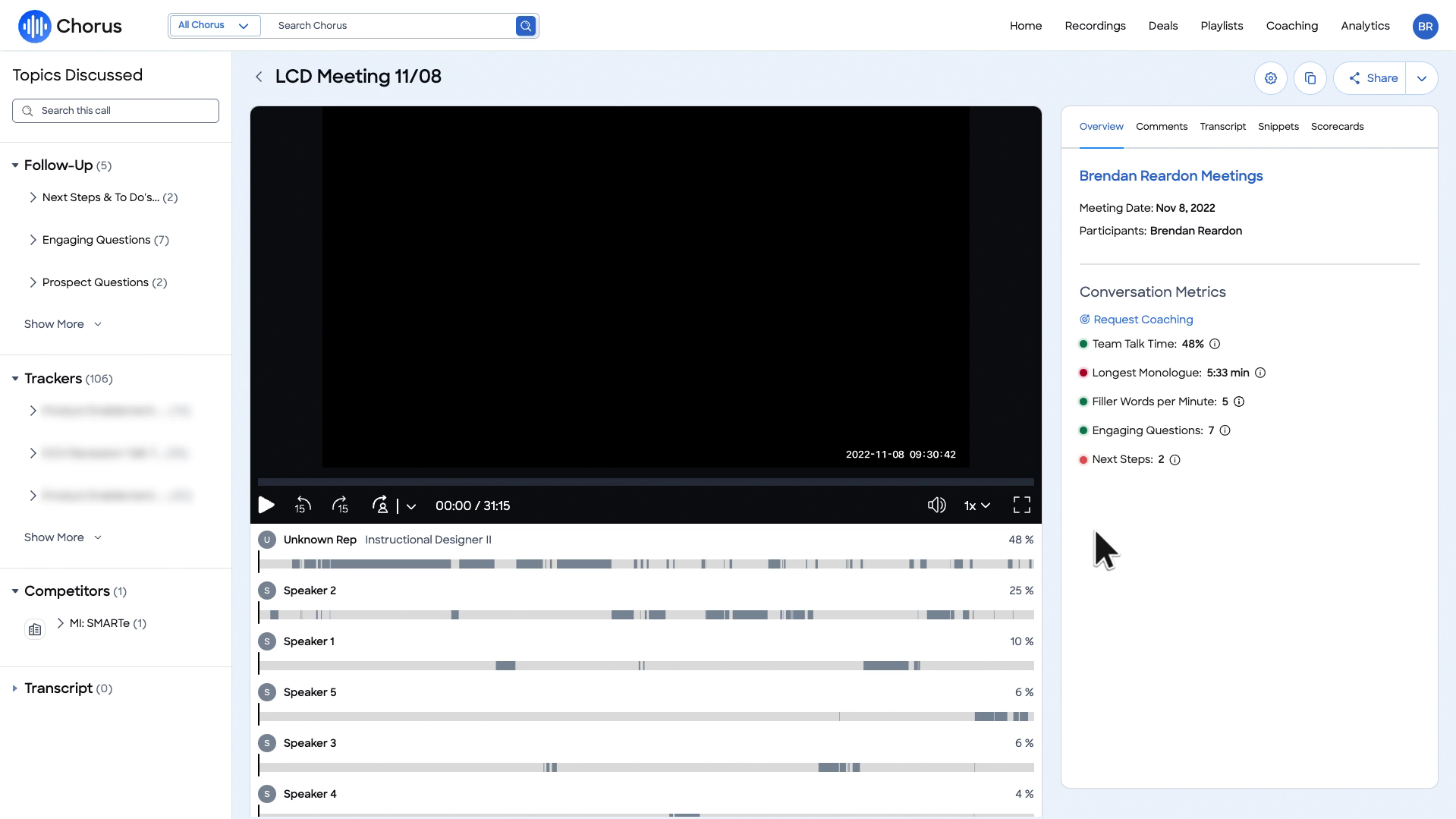Go back using arrow beside LCD Meeting title
Screen dimensions: 1456x819
coord(259,77)
